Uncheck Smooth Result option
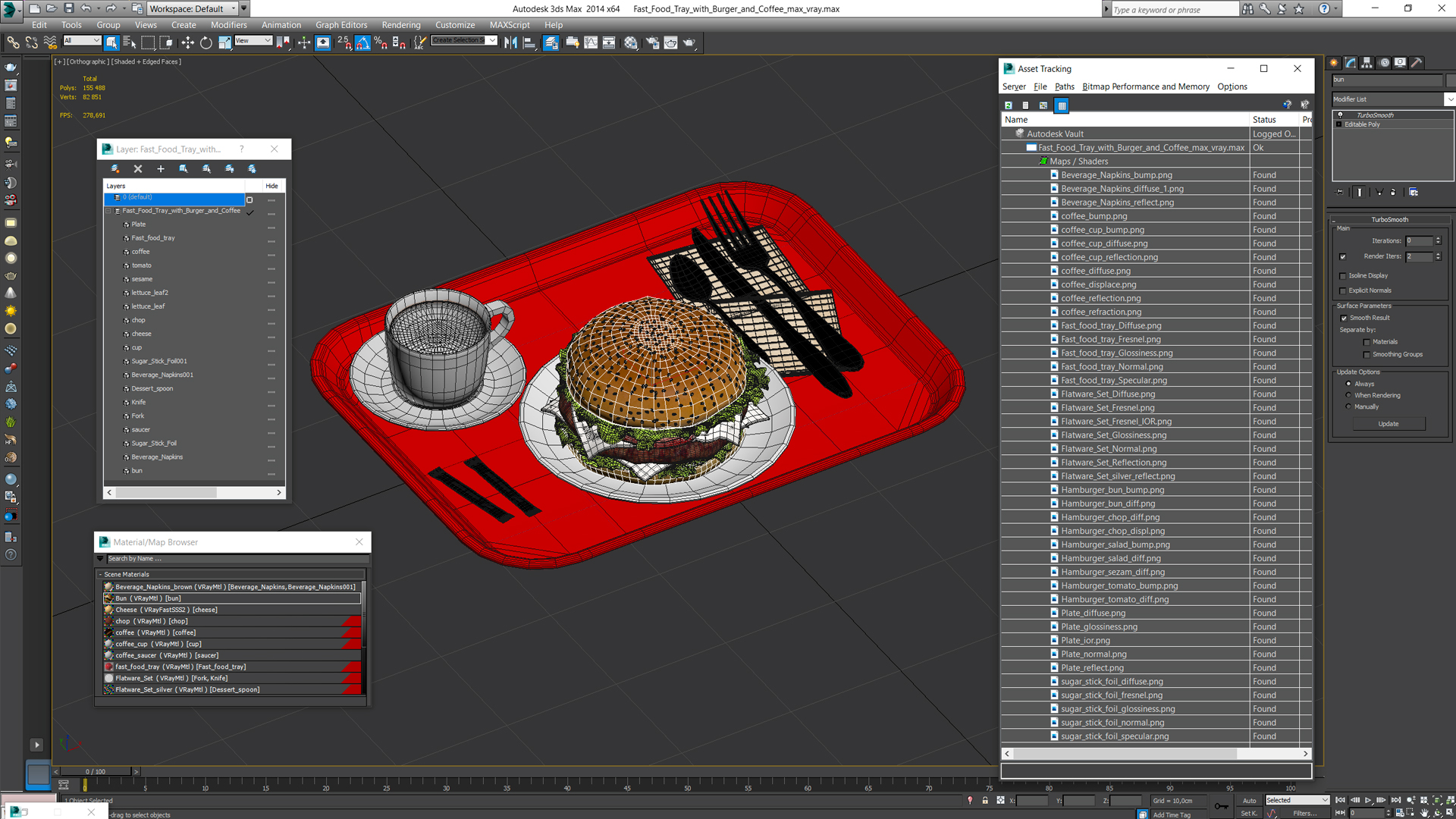 click(x=1344, y=318)
